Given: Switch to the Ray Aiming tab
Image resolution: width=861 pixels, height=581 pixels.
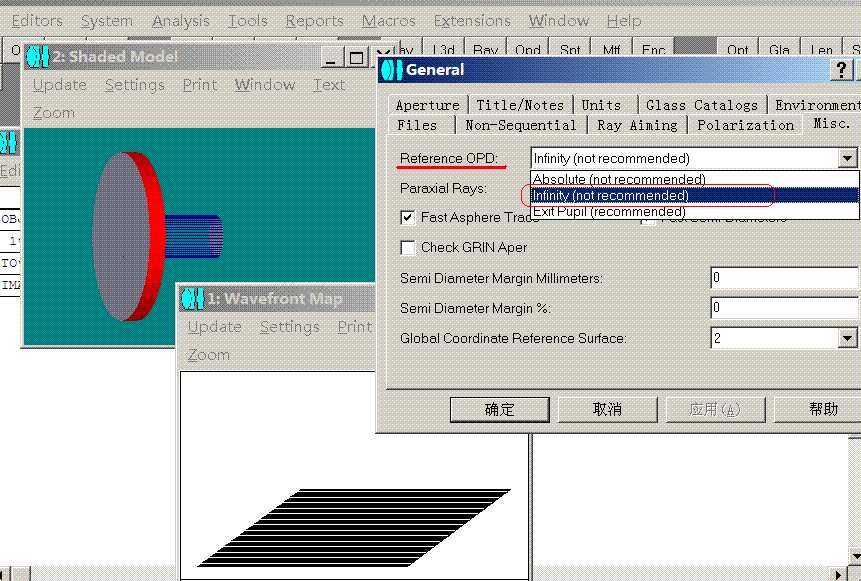Looking at the screenshot, I should 638,125.
